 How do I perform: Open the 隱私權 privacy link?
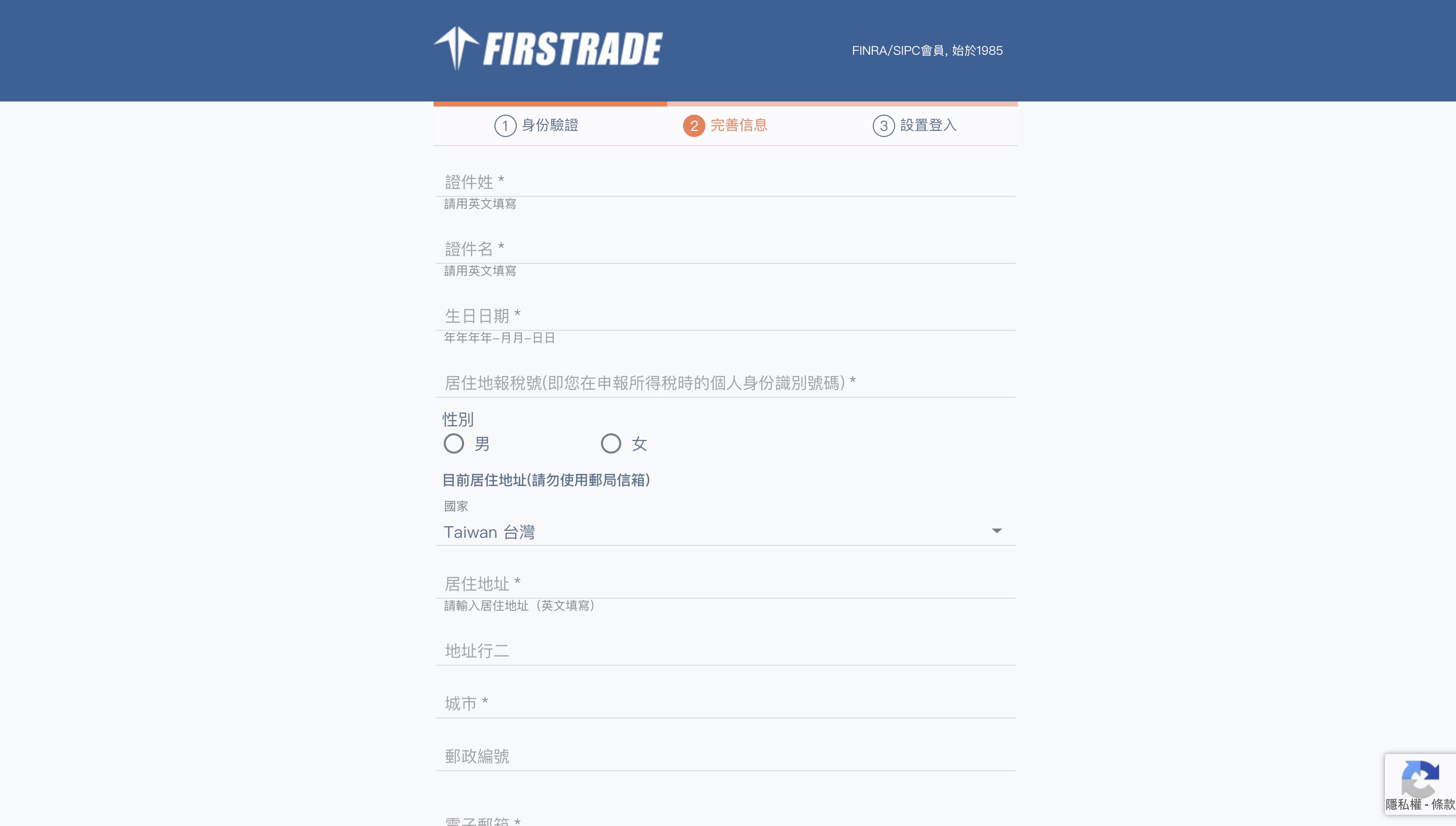click(x=1403, y=805)
